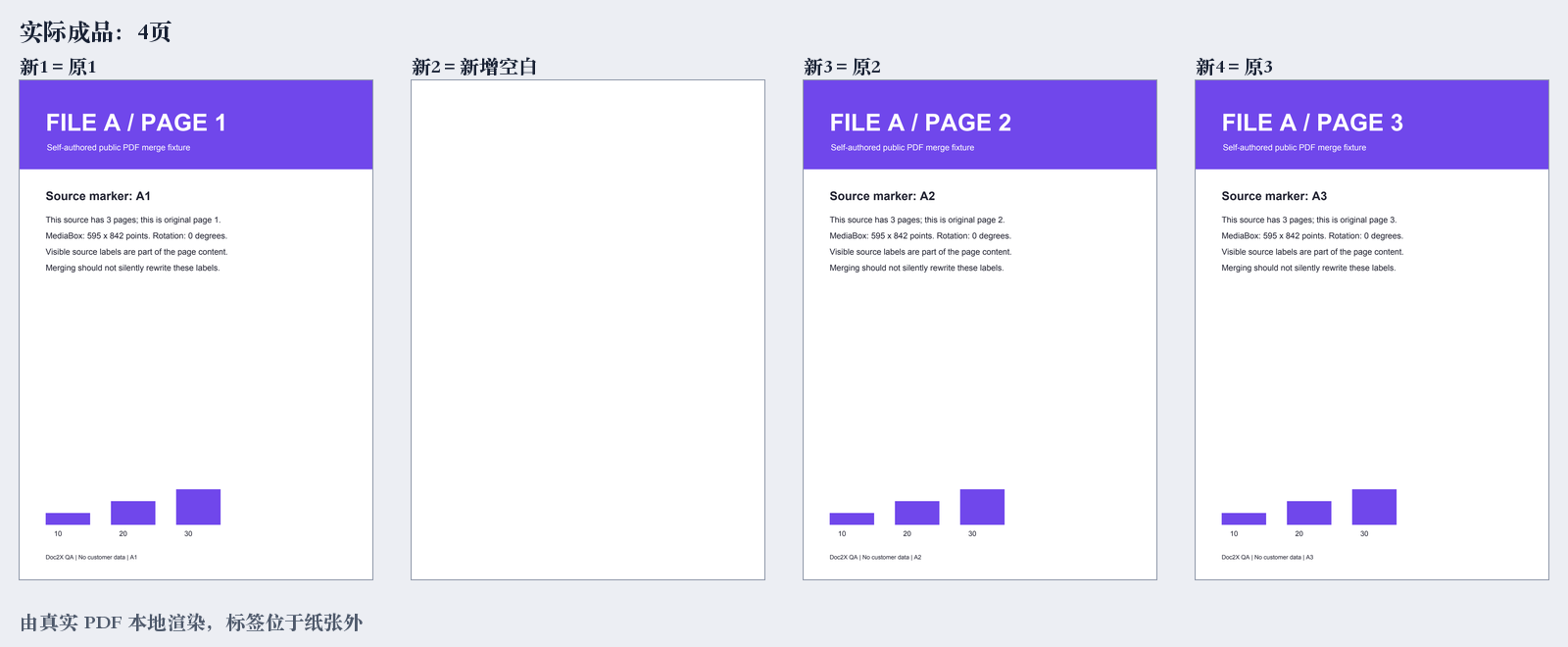
Task: Select the label "新1 = 原1"
Action: pos(58,67)
